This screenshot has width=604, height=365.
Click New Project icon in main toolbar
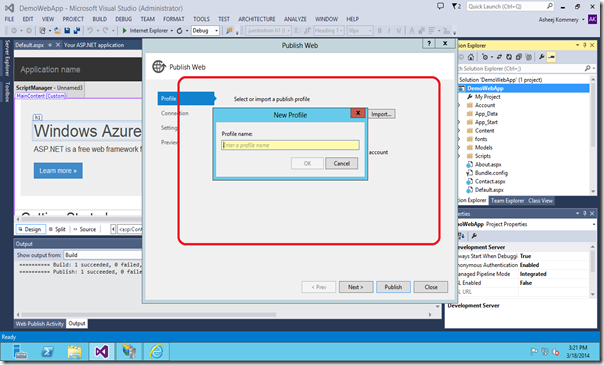pos(42,30)
